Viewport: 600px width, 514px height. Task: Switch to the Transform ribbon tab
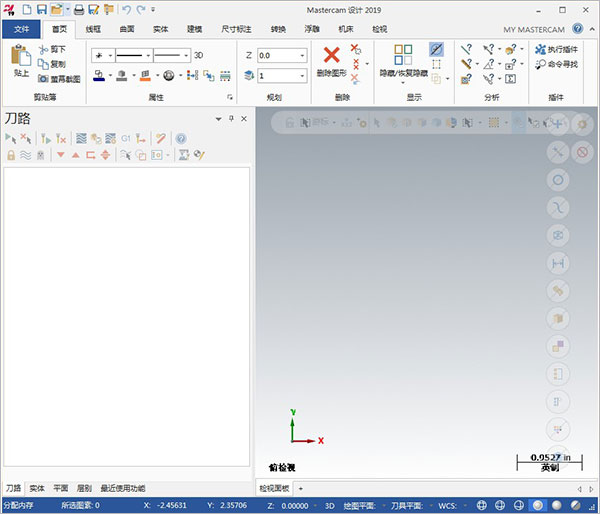(278, 29)
